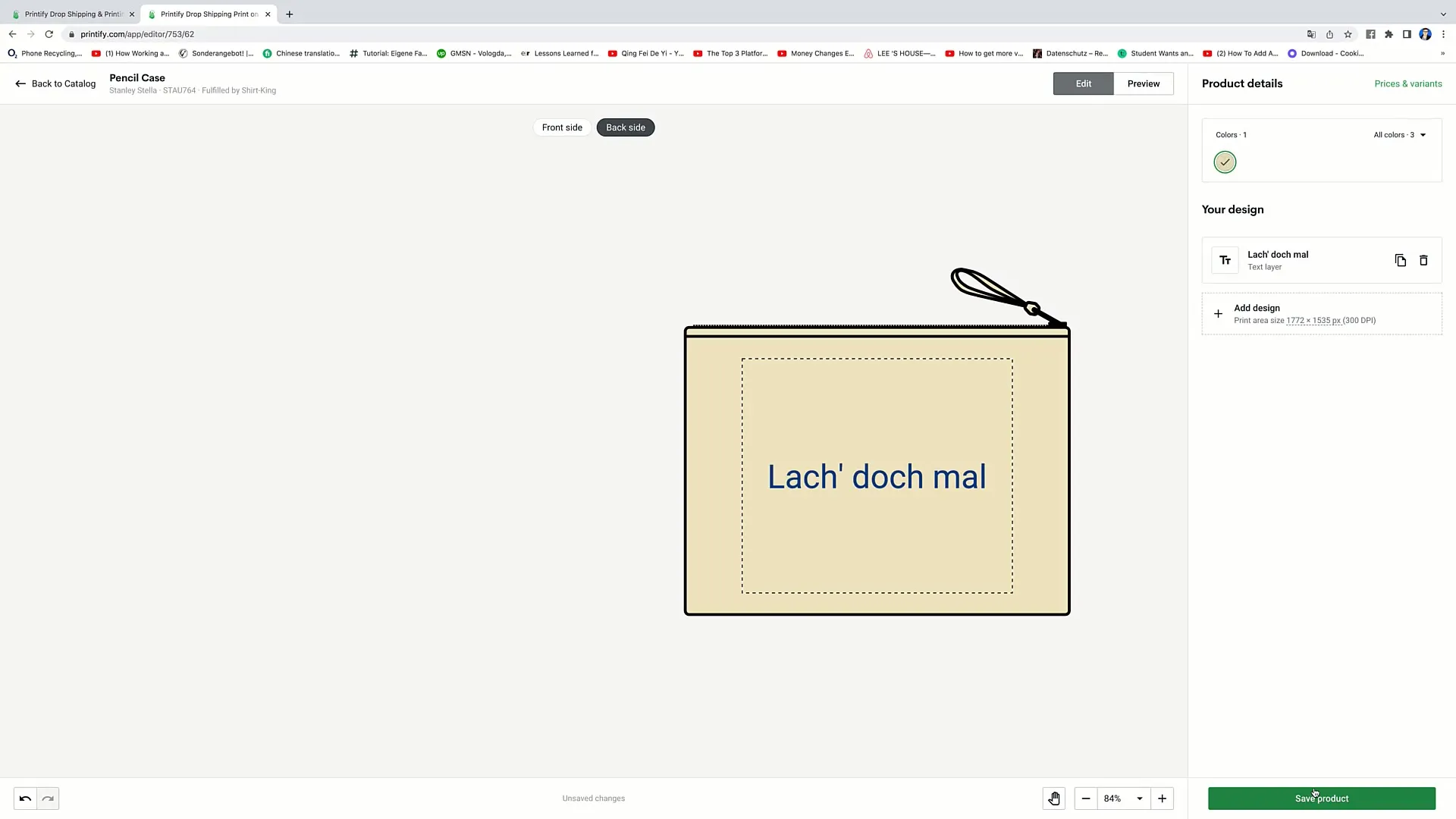Reload the page
The height and width of the screenshot is (819, 1456).
(x=49, y=34)
